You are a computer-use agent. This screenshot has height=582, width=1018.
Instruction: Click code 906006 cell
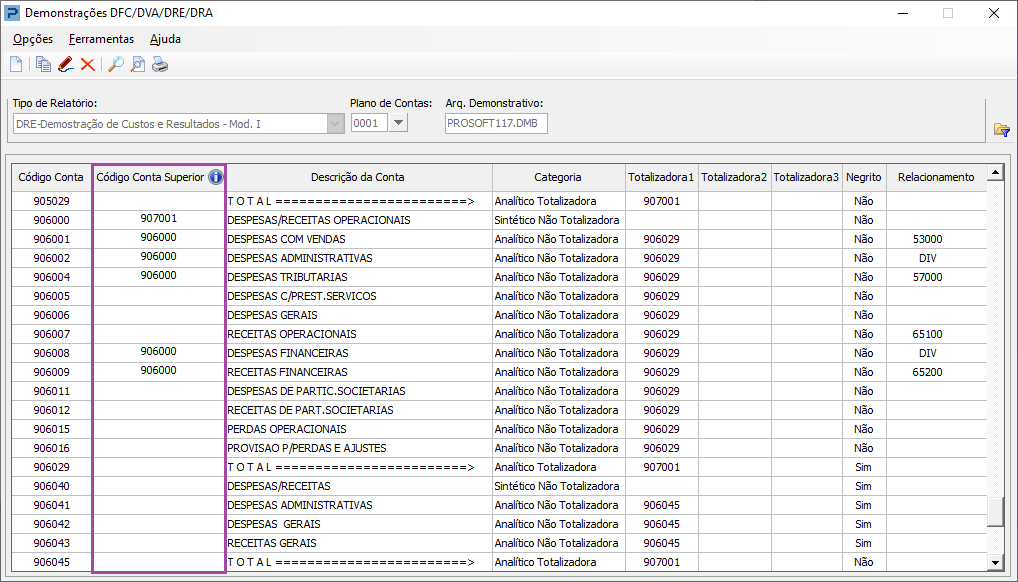(51, 315)
